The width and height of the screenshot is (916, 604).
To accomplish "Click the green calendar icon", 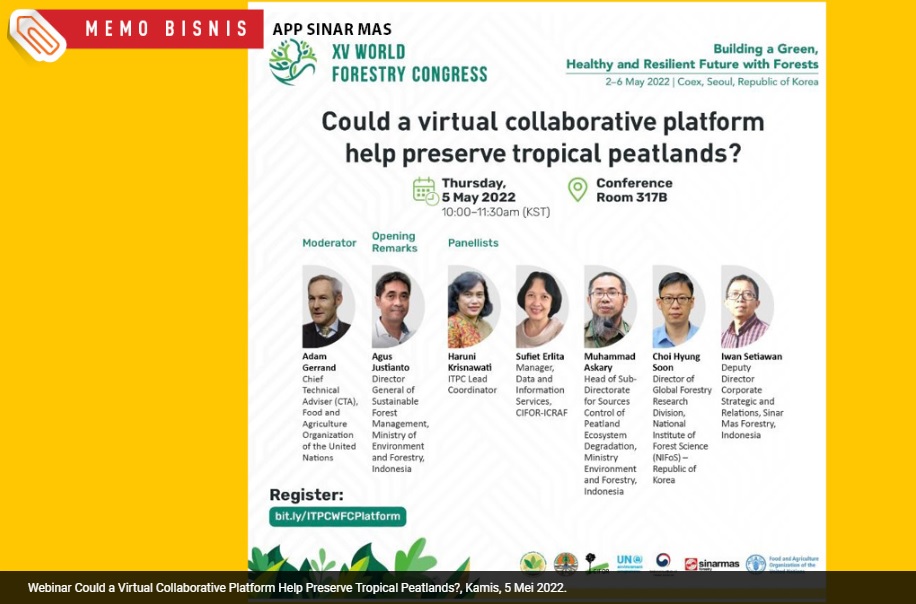I will (x=424, y=190).
